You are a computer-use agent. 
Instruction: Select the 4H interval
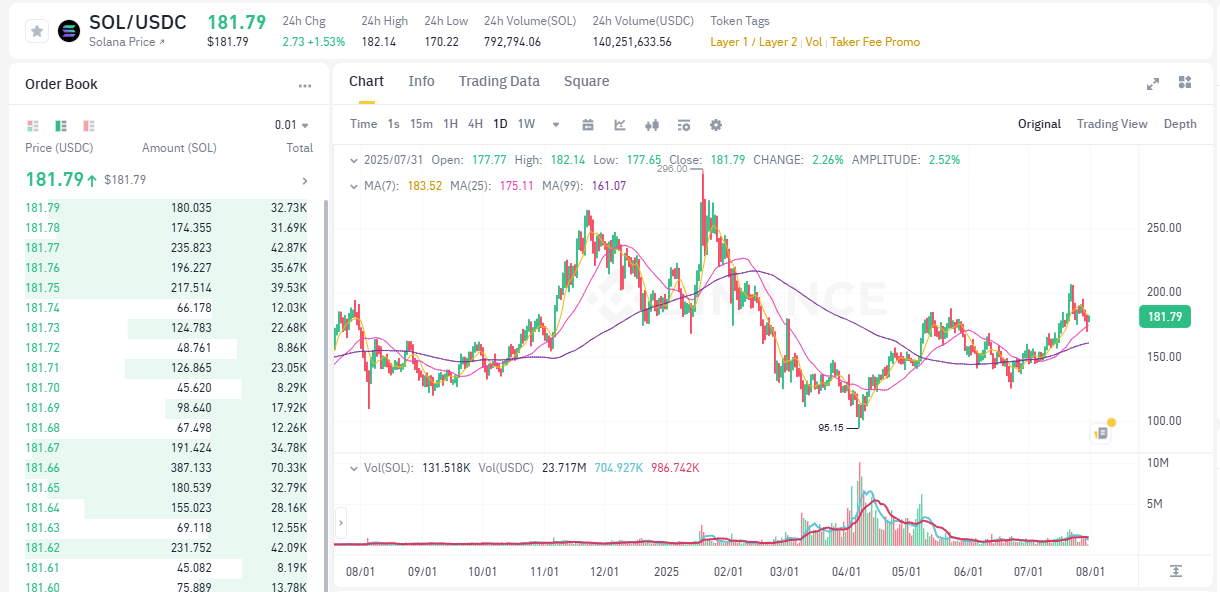(x=475, y=124)
